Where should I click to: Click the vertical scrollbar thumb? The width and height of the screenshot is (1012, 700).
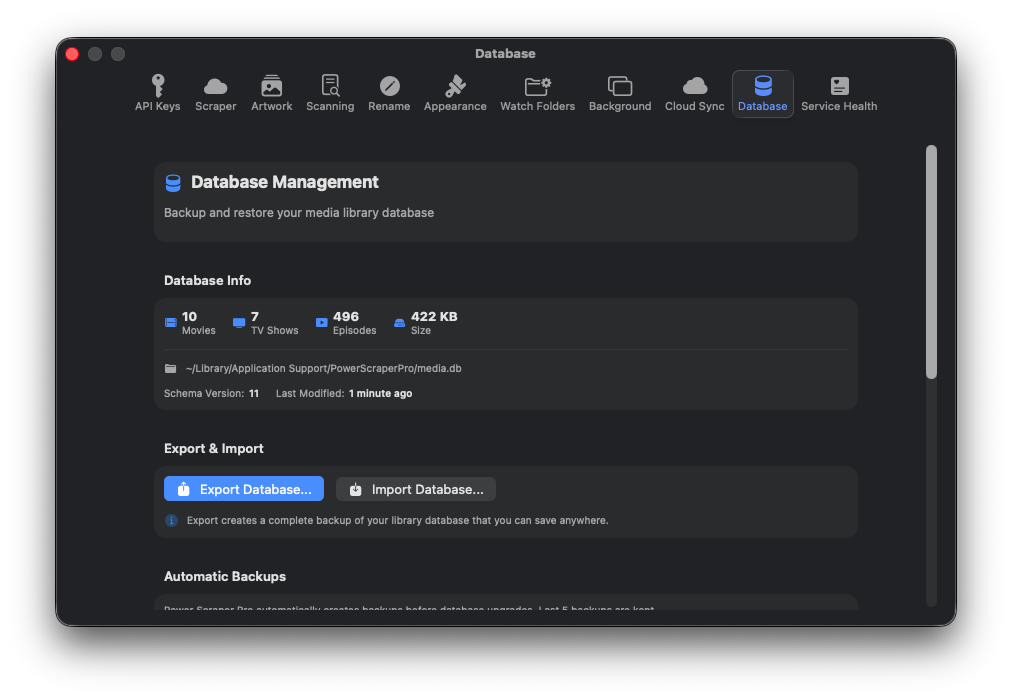(931, 262)
